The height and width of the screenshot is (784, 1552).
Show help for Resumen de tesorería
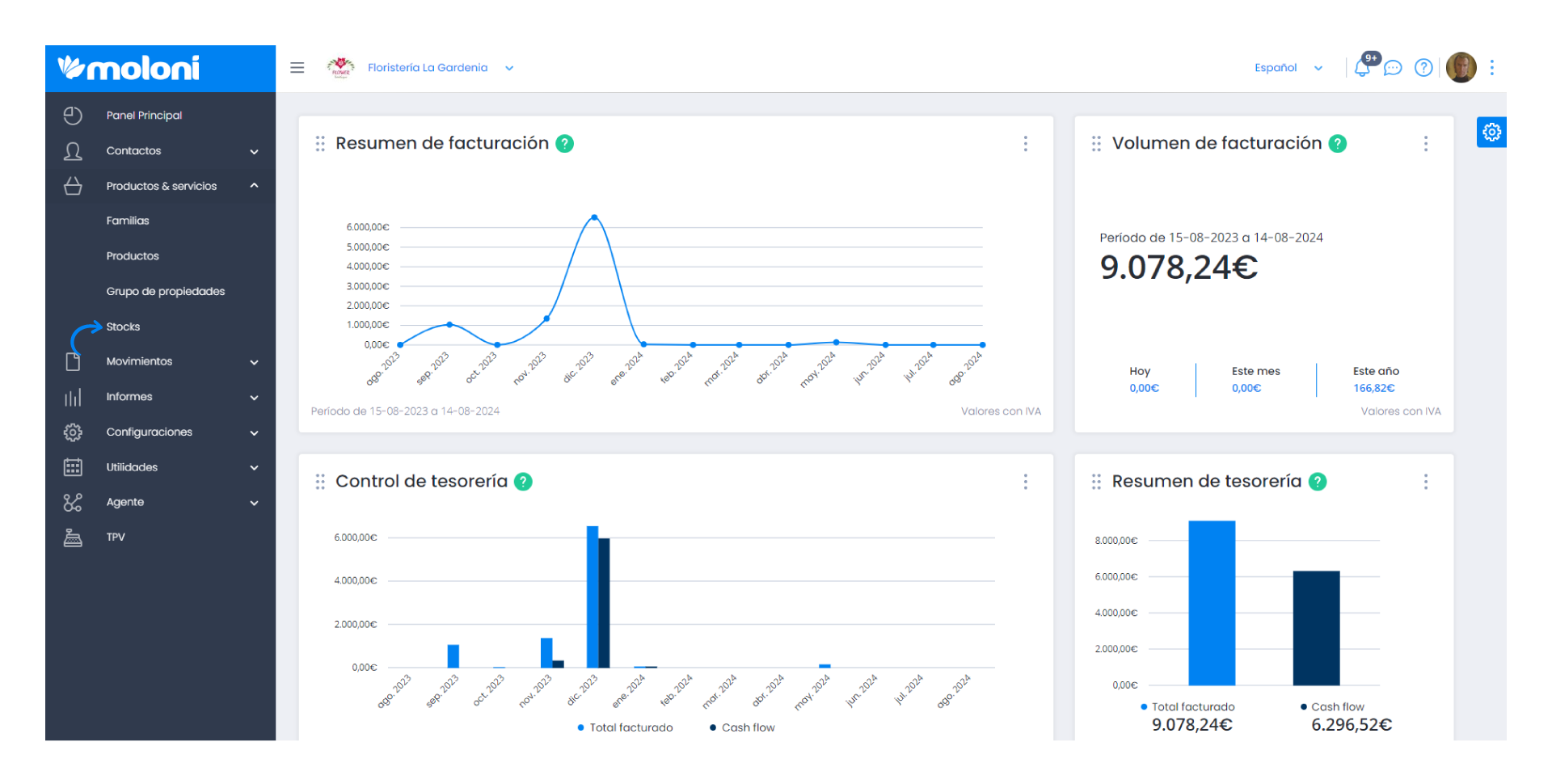(1318, 482)
